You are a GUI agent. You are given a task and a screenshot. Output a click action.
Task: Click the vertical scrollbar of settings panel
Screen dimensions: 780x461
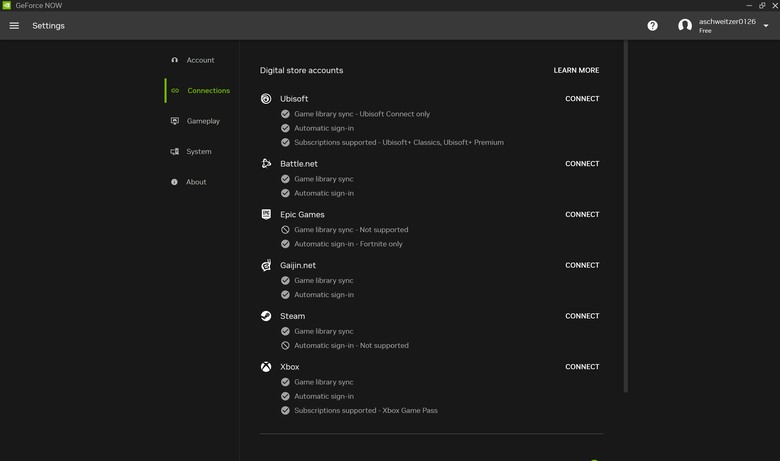pos(625,216)
